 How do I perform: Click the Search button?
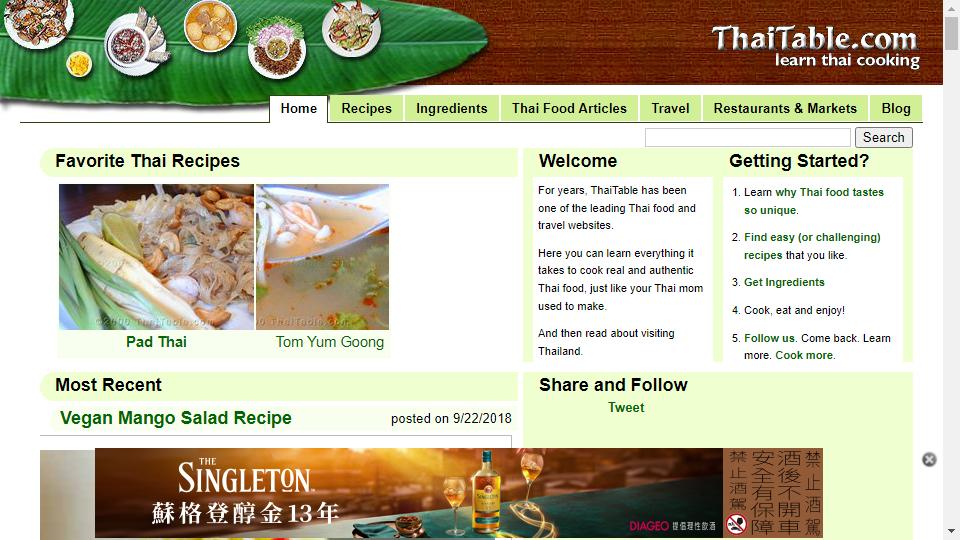click(883, 137)
